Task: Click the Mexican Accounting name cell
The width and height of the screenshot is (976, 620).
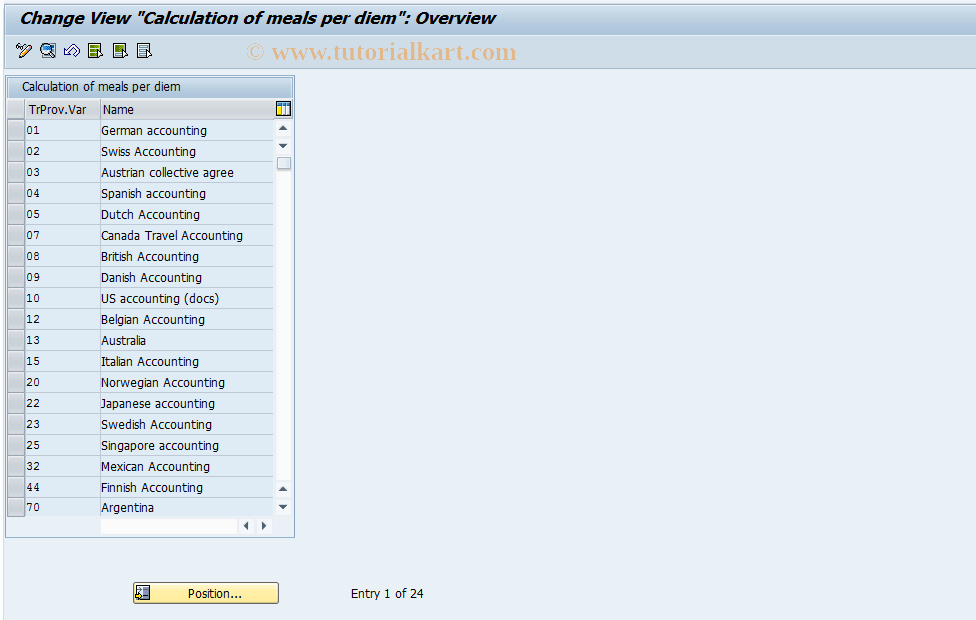Action: click(x=187, y=466)
